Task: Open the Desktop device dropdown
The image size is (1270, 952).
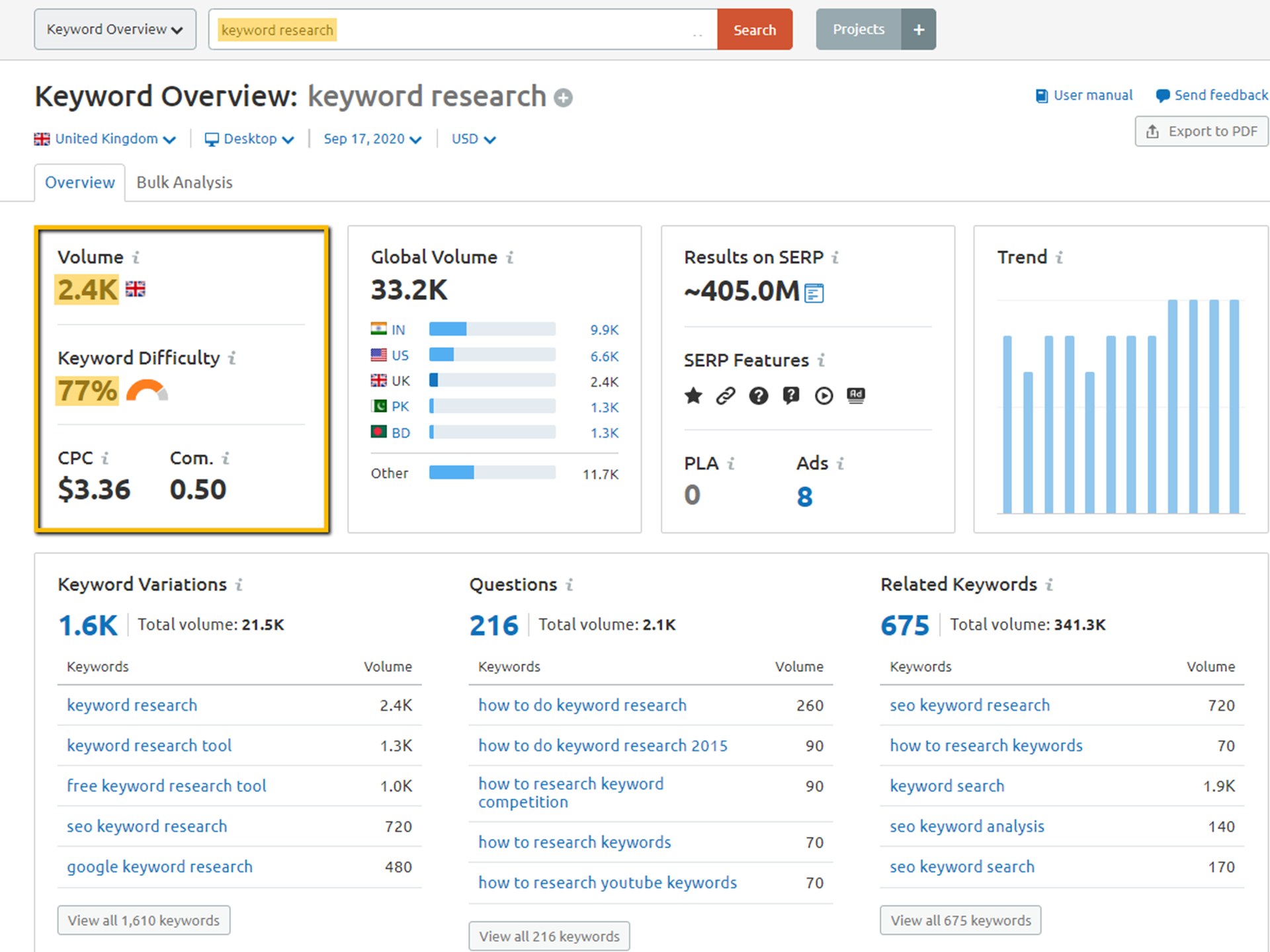Action: point(249,138)
